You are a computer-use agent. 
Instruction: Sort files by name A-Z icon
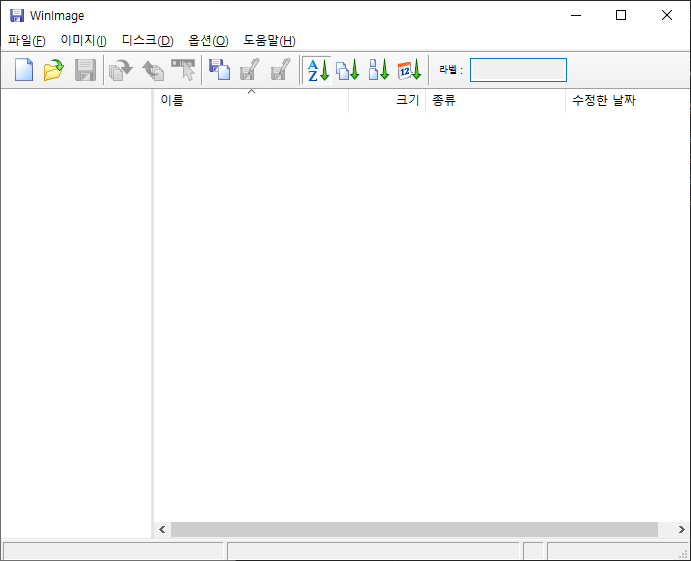[318, 70]
